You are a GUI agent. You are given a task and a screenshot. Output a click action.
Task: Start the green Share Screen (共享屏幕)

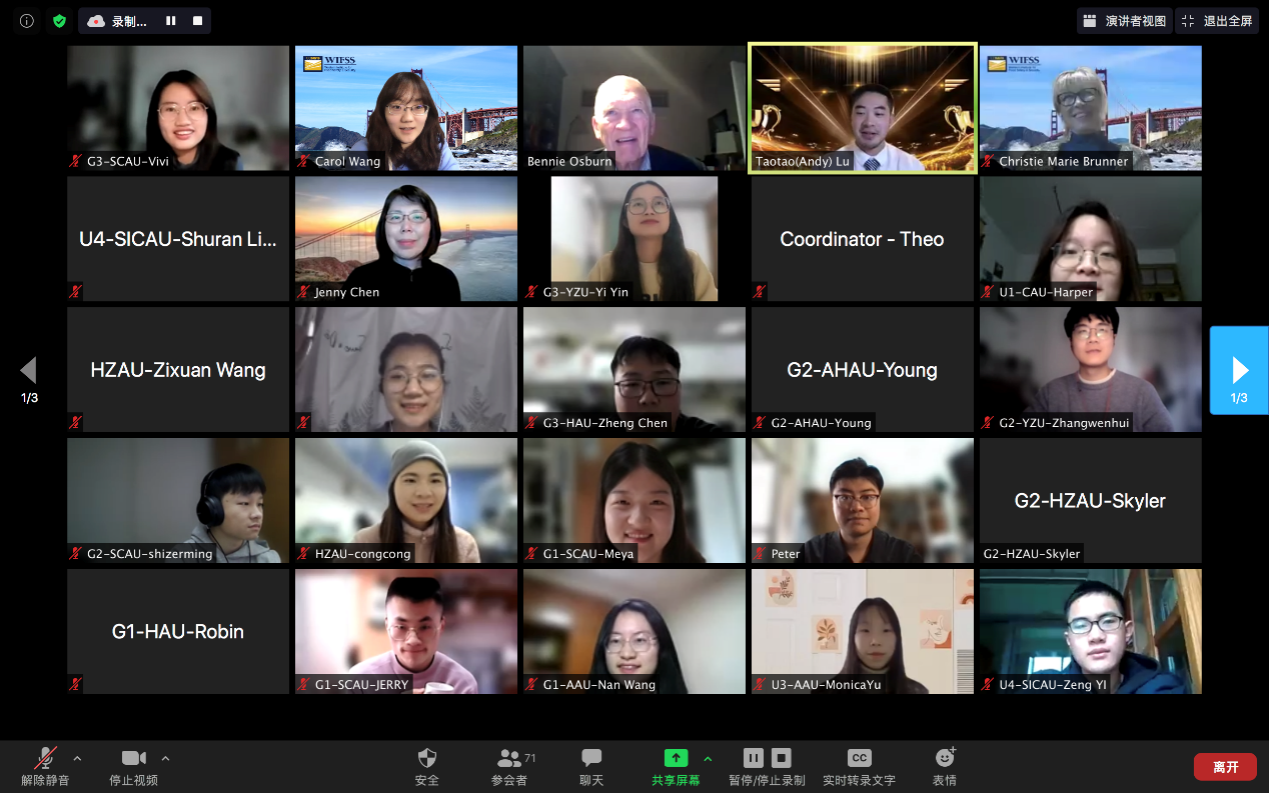pos(676,765)
